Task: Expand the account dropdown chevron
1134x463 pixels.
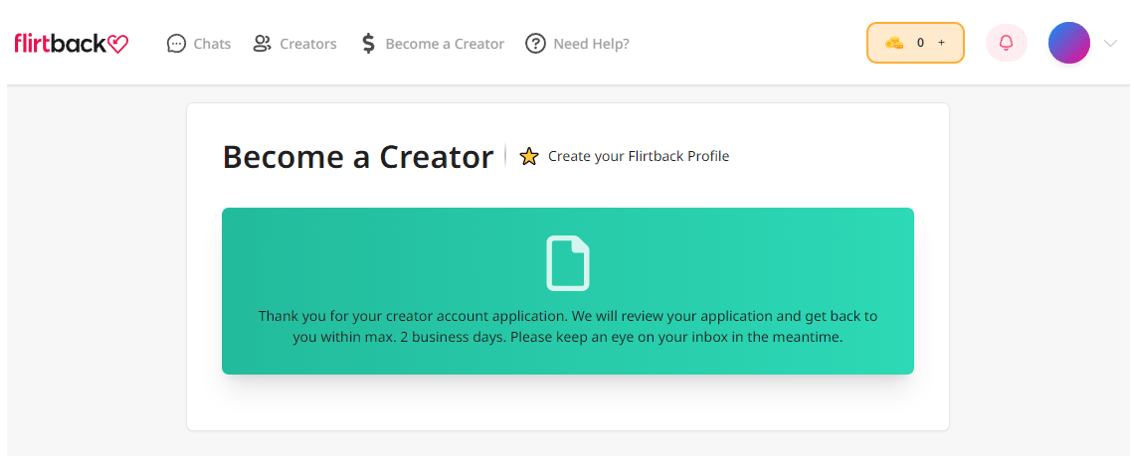Action: click(x=1111, y=43)
